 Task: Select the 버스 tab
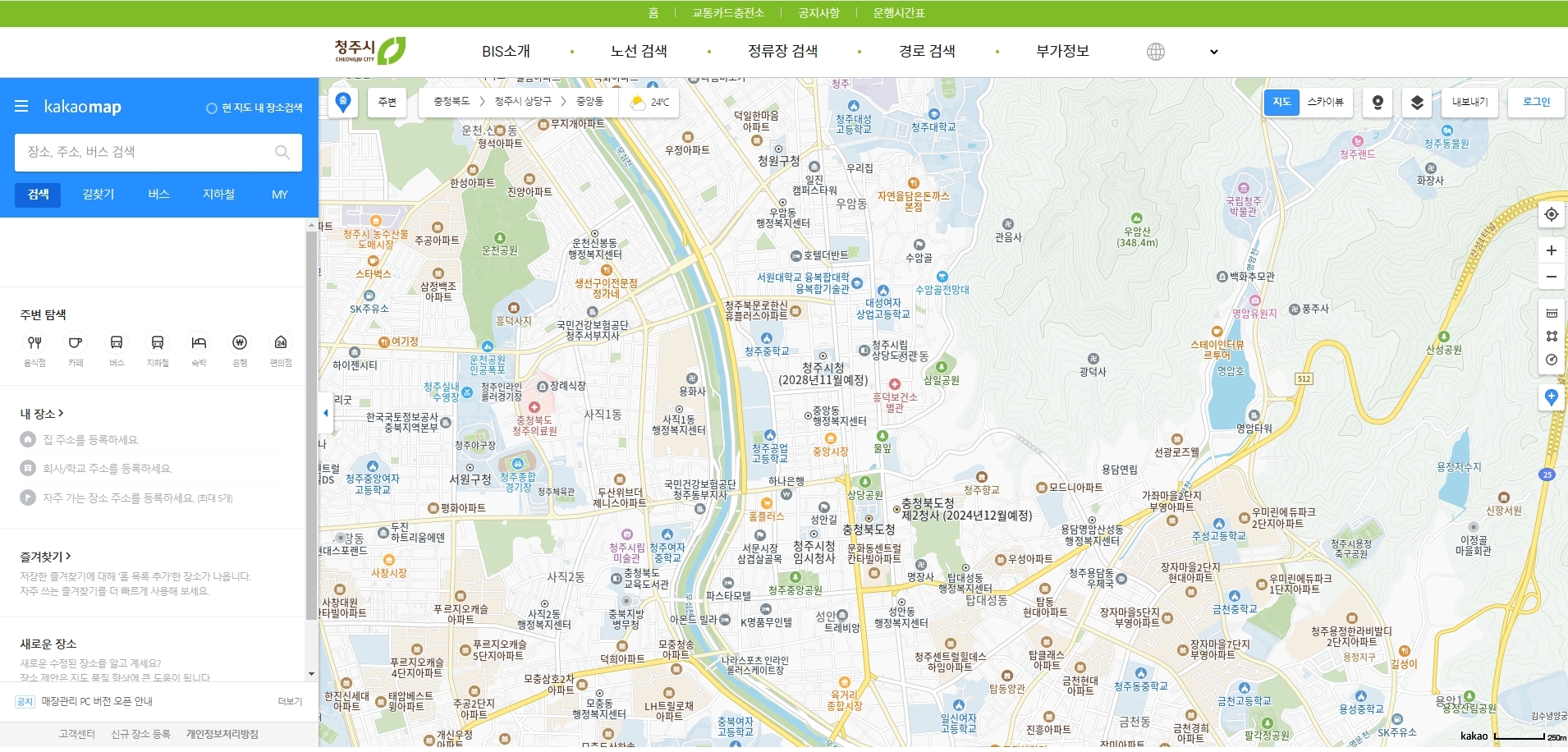[158, 195]
